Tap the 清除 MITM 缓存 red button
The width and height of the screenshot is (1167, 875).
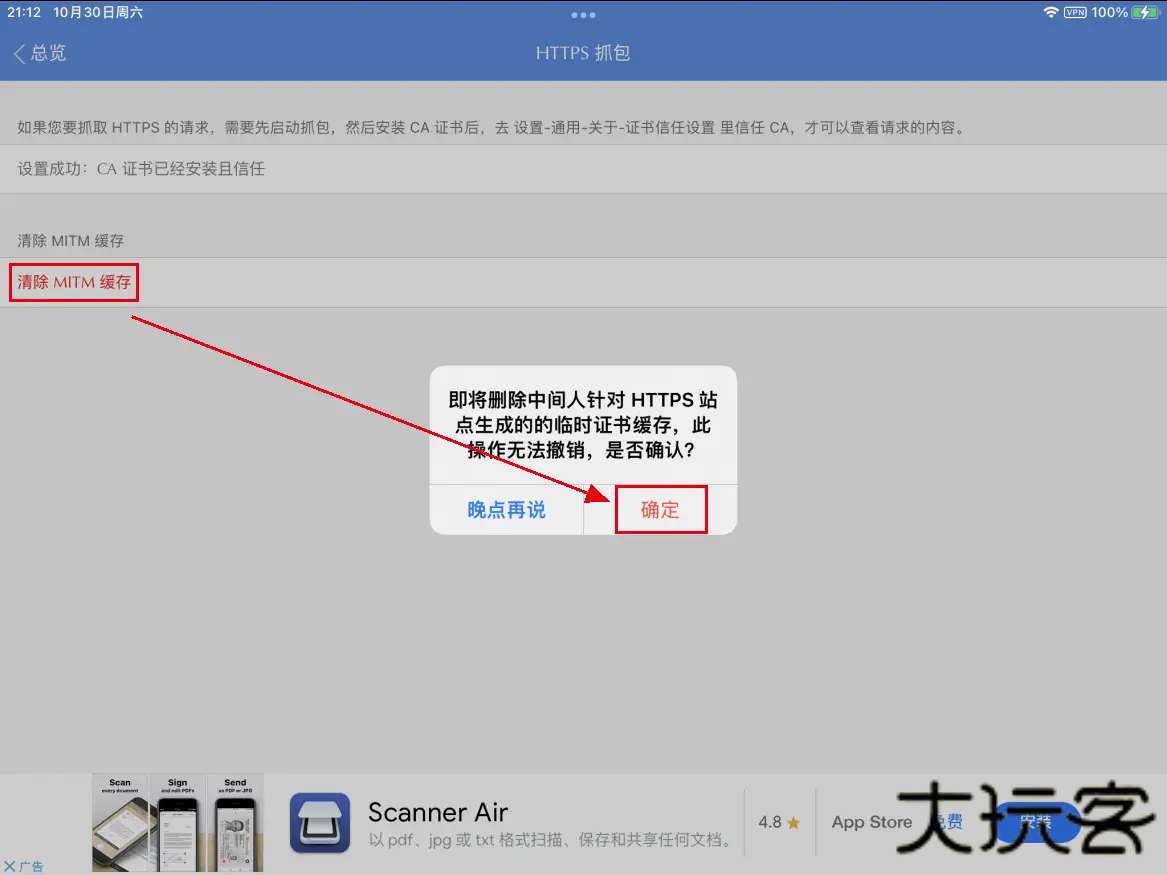click(x=73, y=282)
